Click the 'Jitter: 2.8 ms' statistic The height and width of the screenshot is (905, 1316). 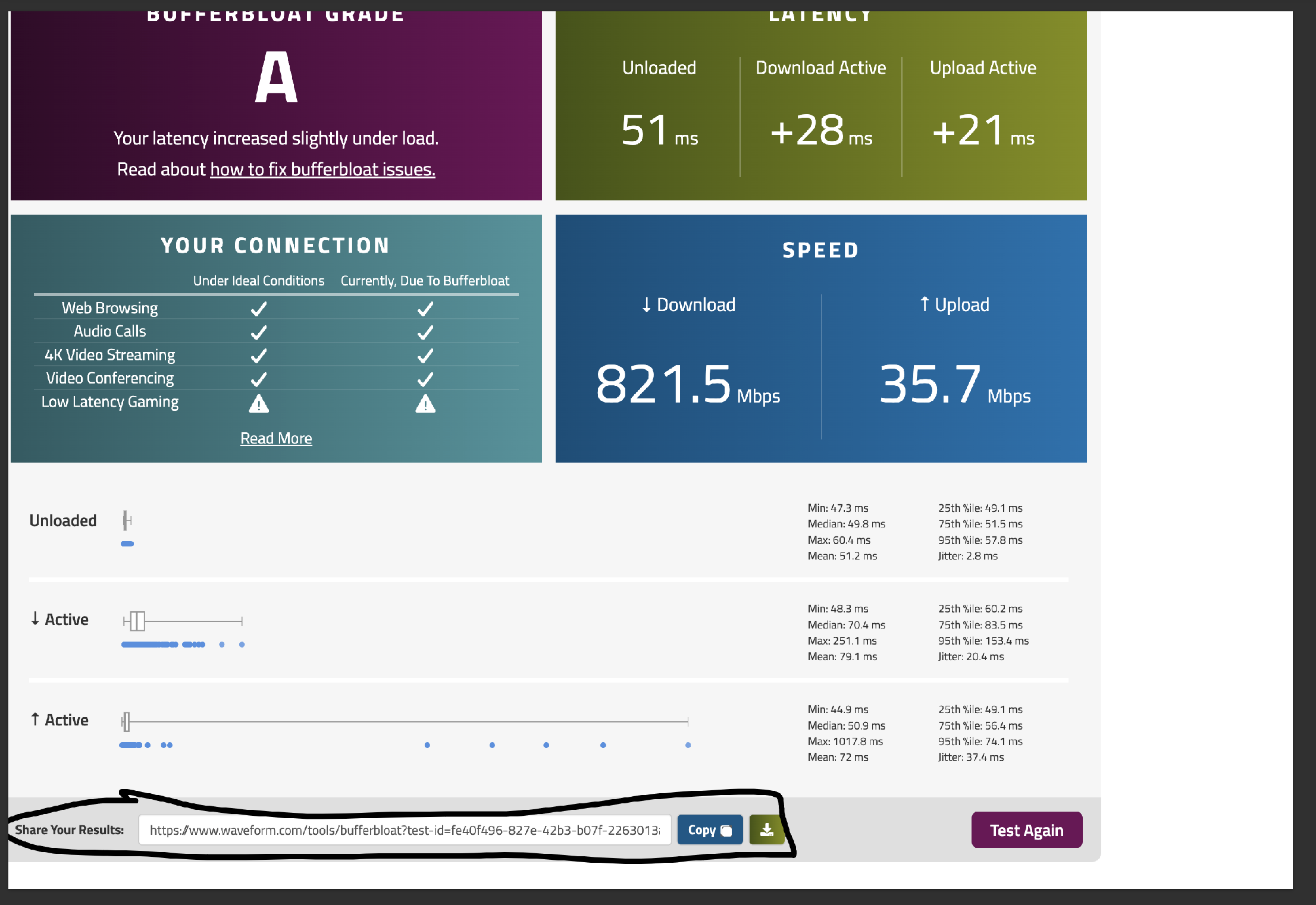968,556
